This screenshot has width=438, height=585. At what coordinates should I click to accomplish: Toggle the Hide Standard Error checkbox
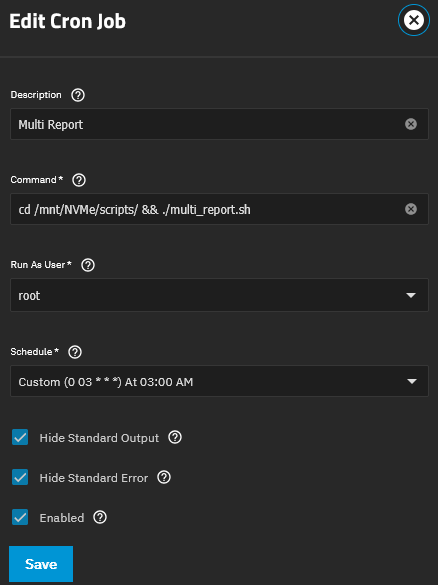pyautogui.click(x=20, y=477)
